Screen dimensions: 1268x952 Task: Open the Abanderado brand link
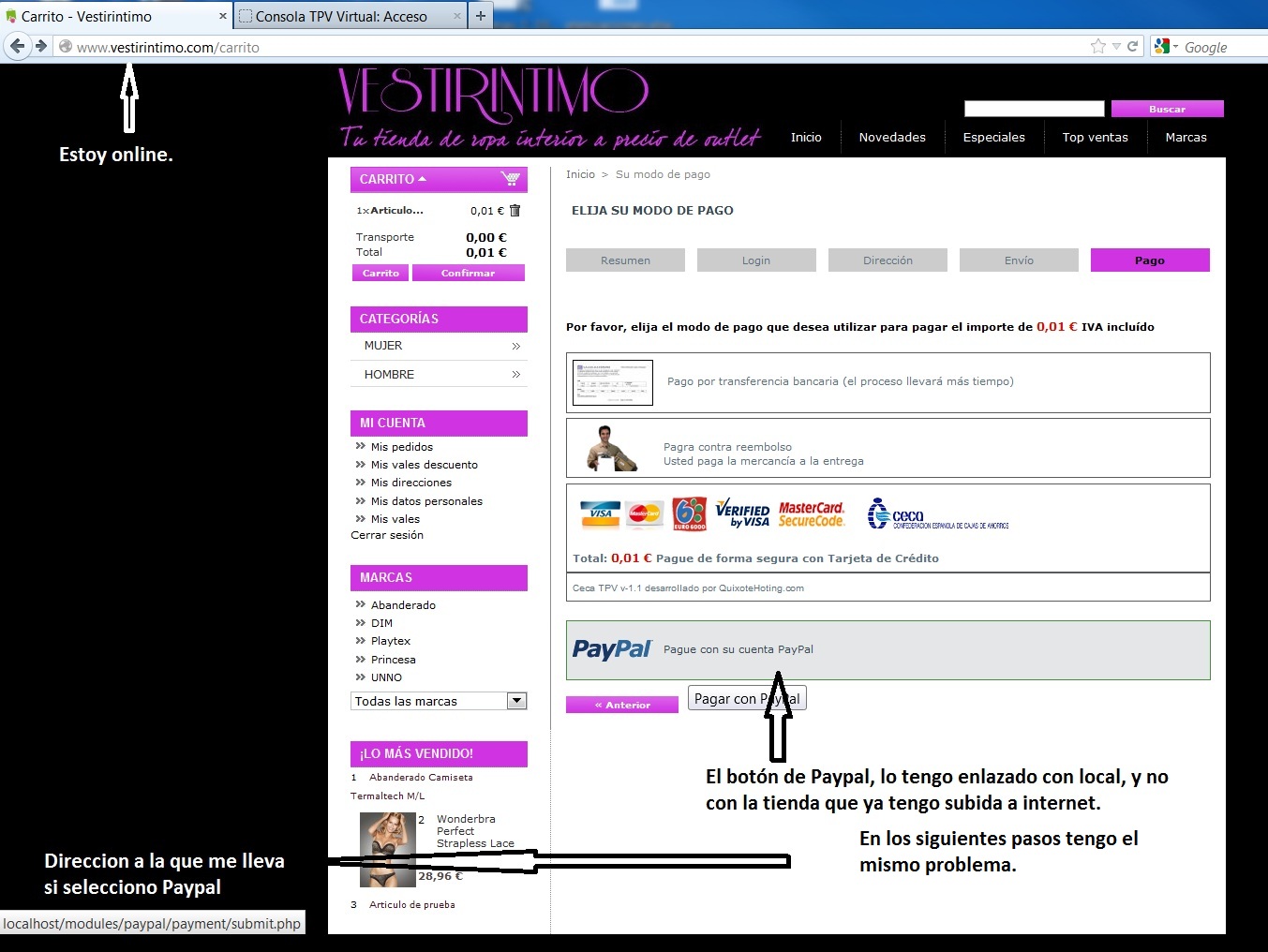click(403, 605)
